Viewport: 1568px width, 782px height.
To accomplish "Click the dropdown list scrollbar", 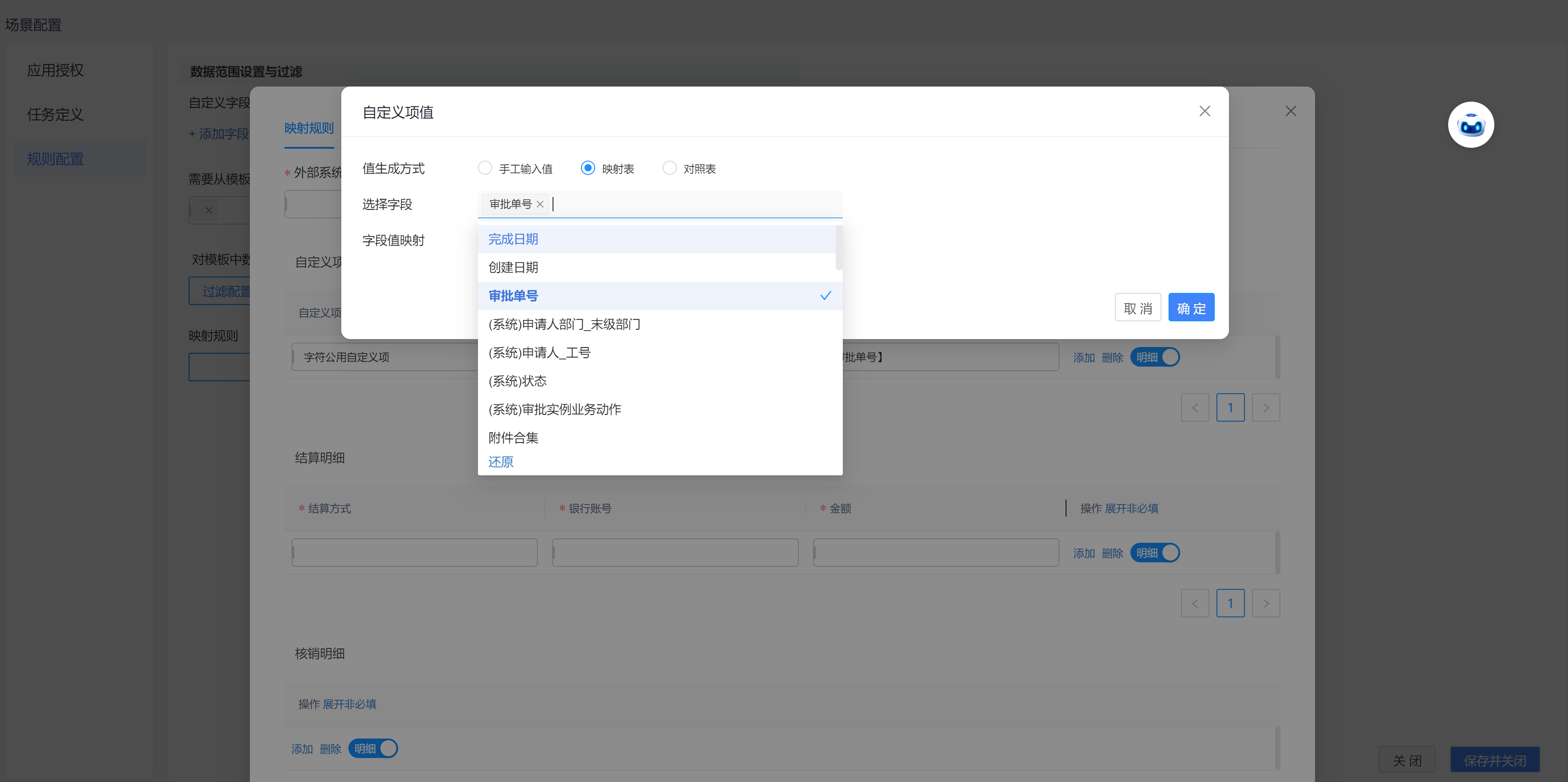I will (x=839, y=248).
